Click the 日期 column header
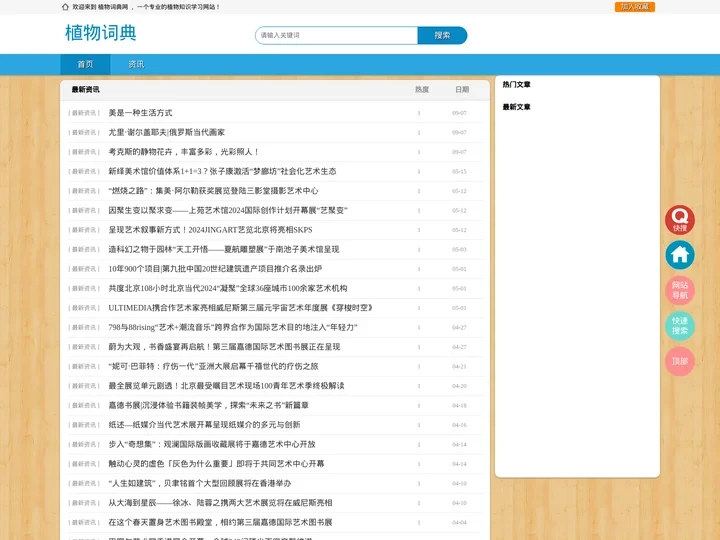Screen dimensions: 720x540 [x=462, y=90]
